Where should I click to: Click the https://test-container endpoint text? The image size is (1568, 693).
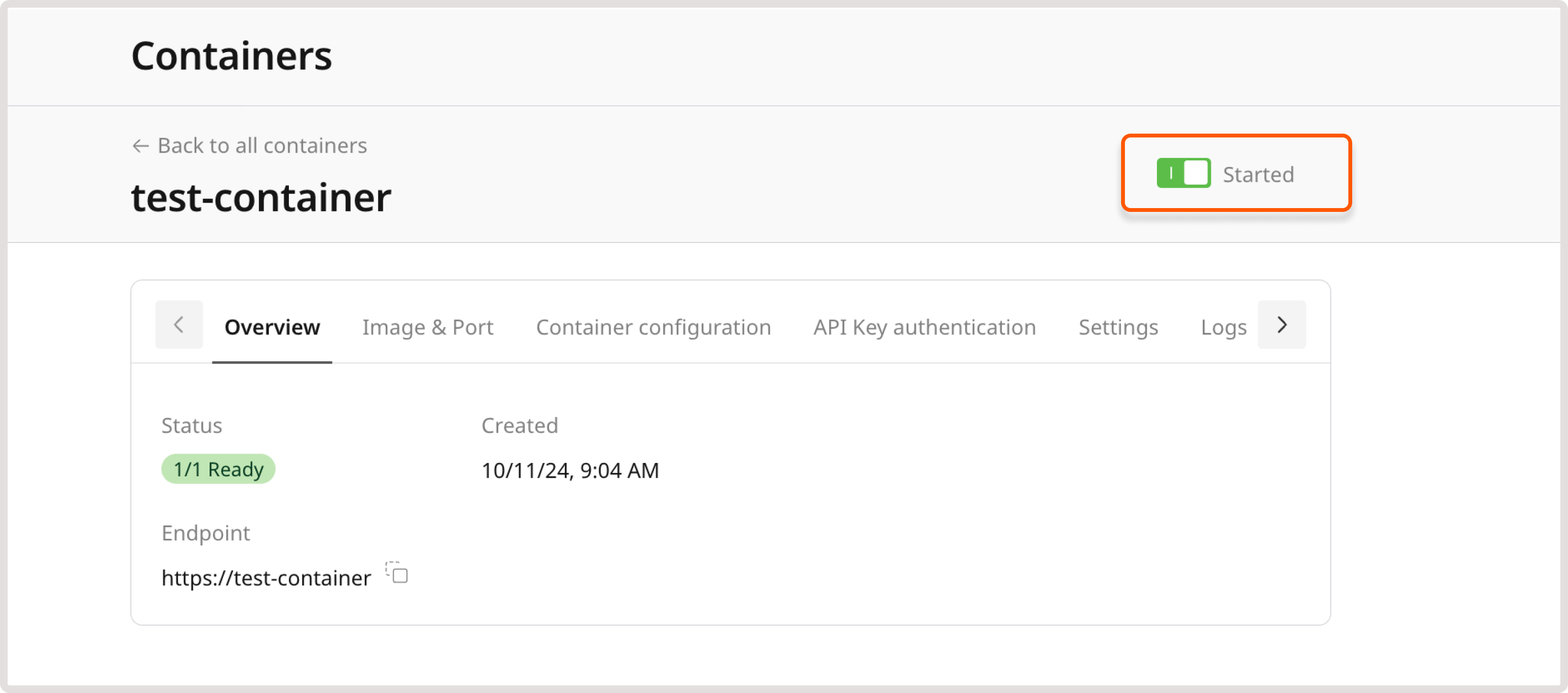265,577
